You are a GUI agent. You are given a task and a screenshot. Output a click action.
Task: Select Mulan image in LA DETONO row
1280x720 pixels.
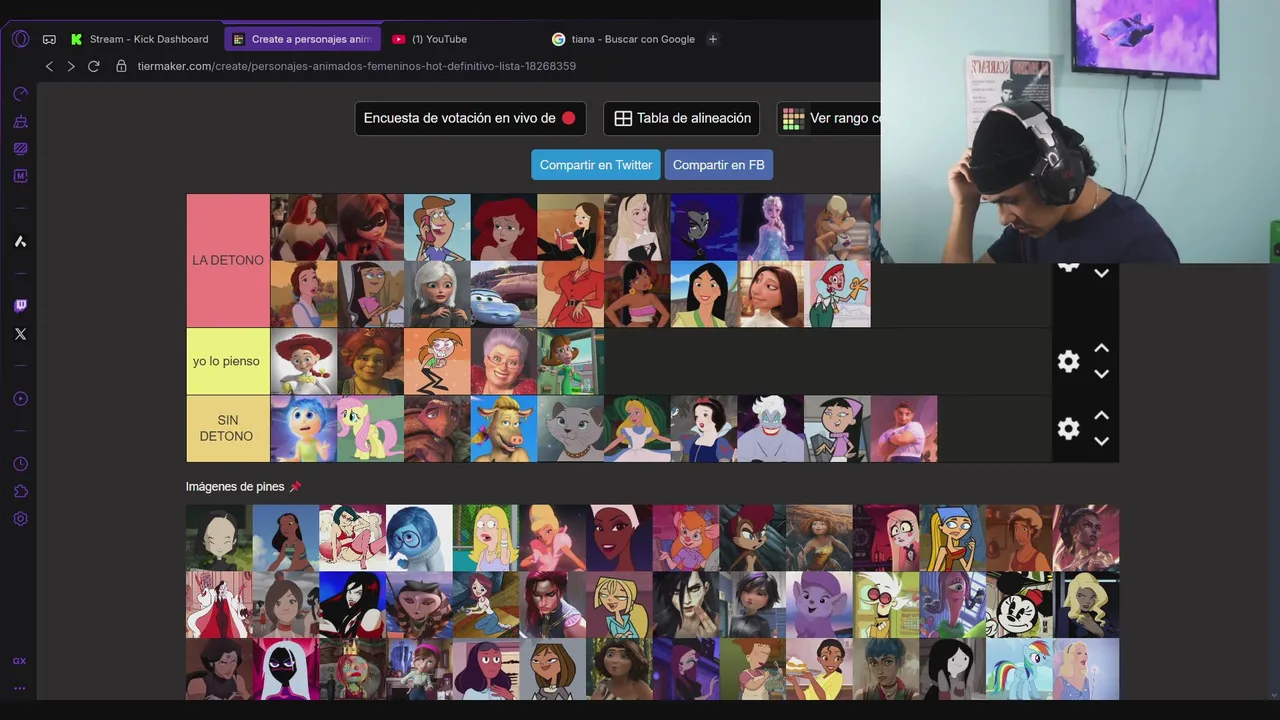tap(704, 294)
